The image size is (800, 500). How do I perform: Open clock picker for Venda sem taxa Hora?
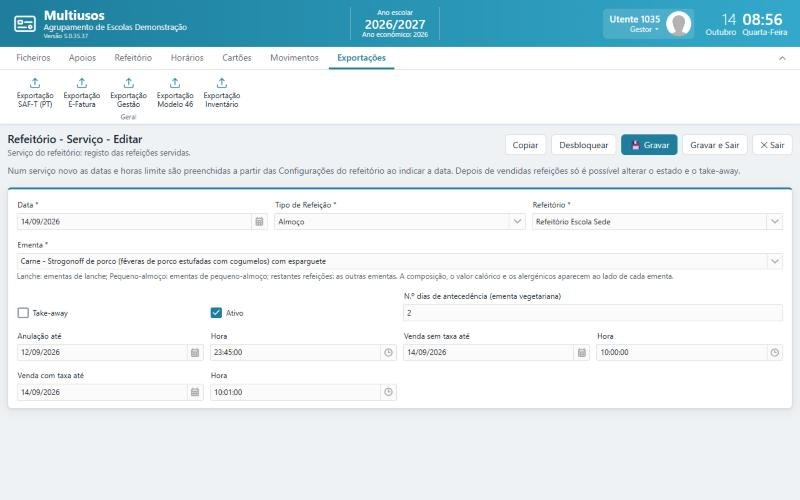774,353
